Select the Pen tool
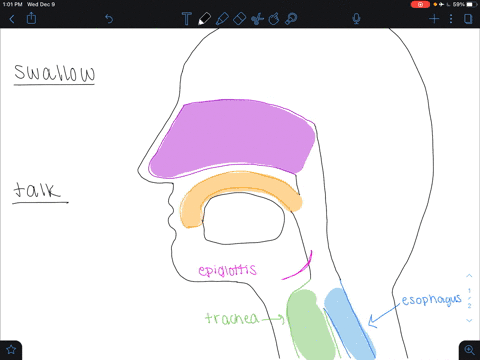 click(x=204, y=19)
